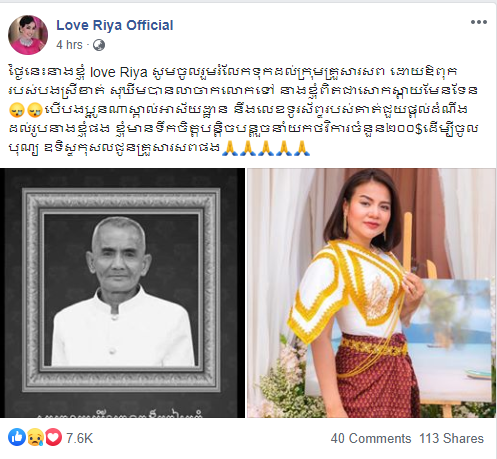Screen dimensions: 497x459
Task: Click the globe public audience icon
Action: pos(99,45)
